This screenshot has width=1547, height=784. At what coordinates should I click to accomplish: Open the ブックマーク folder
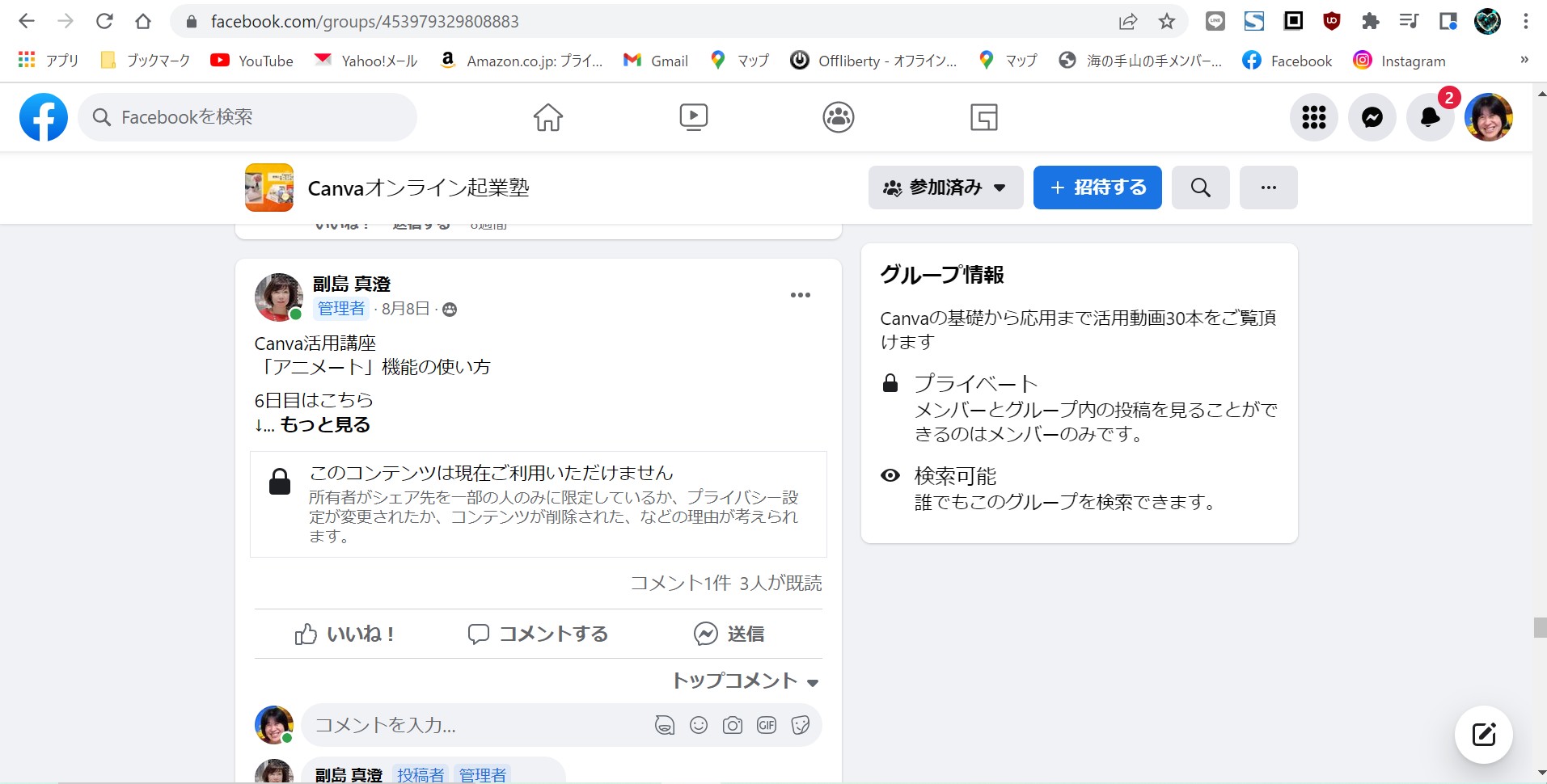(x=145, y=60)
